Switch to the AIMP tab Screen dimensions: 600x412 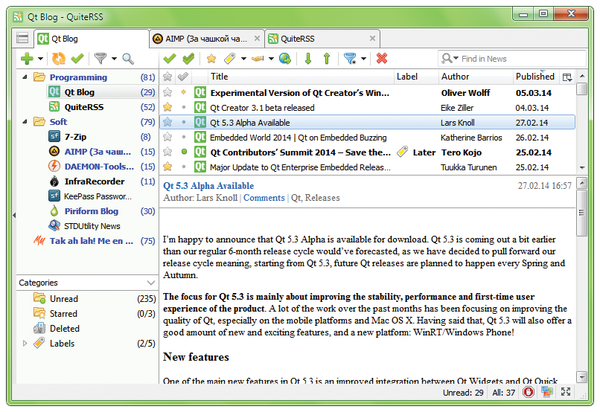[206, 39]
